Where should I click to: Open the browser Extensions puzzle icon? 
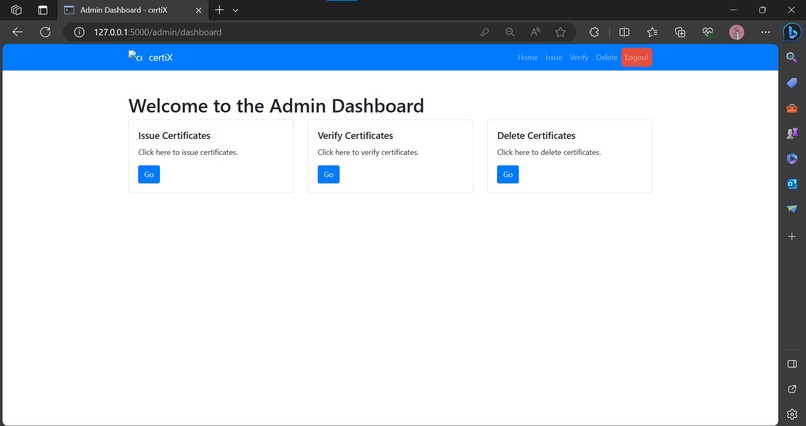tap(594, 32)
